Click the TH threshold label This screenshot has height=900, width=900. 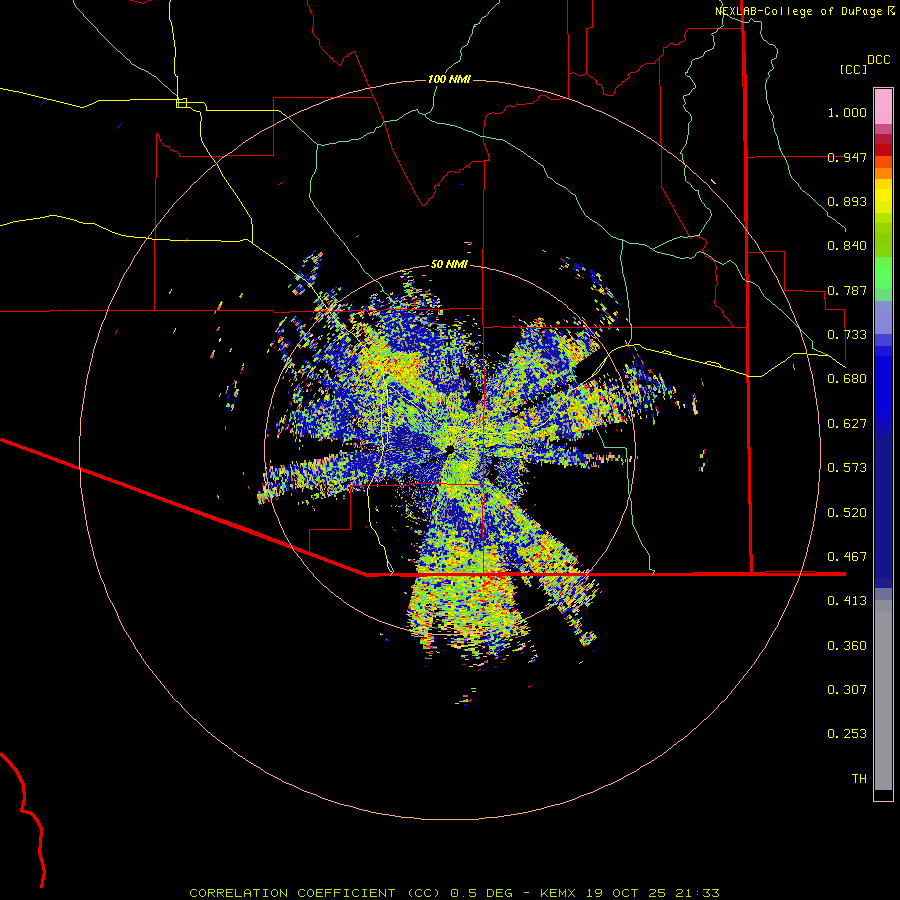[859, 779]
